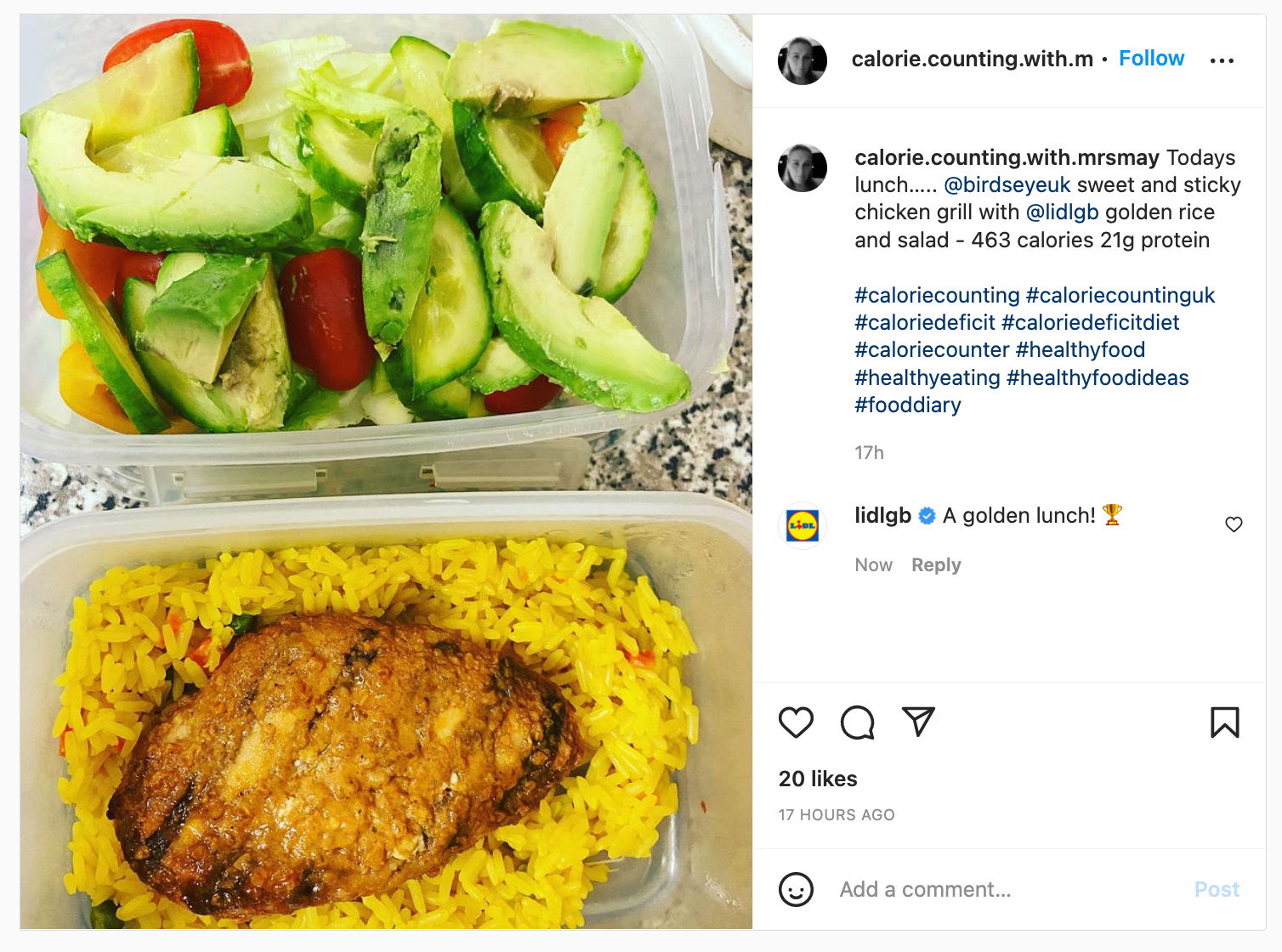
Task: View the 20 likes list
Action: coord(818,779)
